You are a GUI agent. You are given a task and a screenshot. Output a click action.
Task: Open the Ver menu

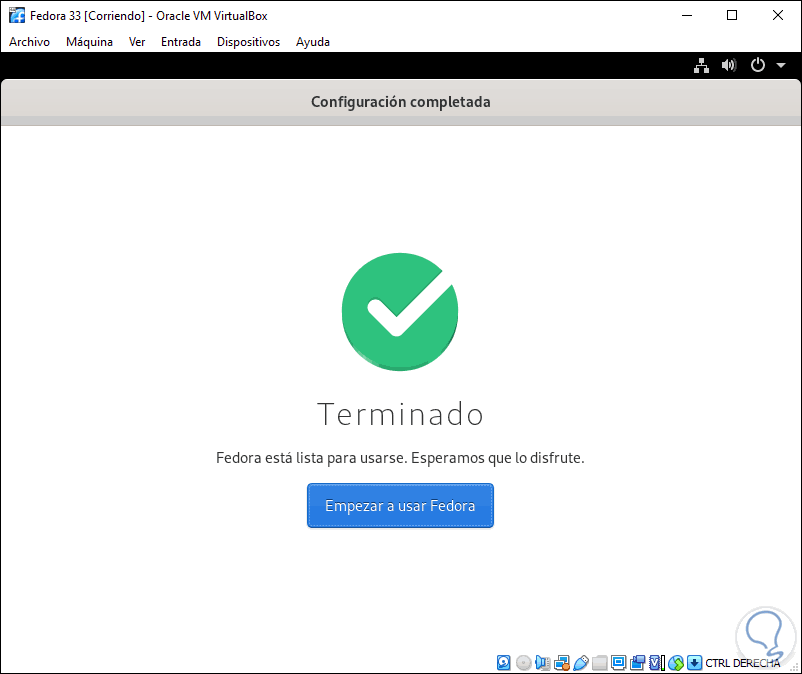click(x=137, y=42)
